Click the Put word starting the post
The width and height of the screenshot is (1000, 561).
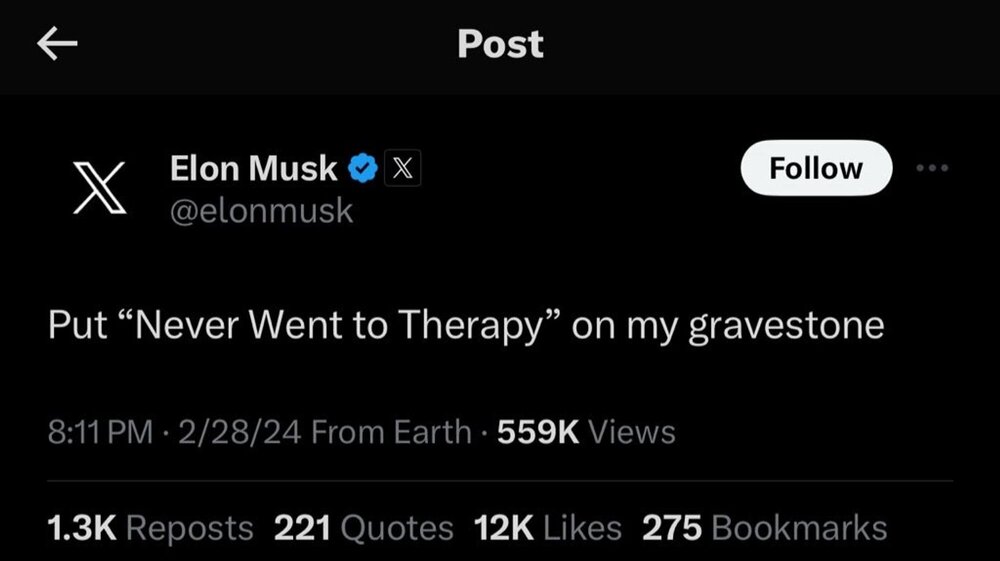[x=76, y=326]
